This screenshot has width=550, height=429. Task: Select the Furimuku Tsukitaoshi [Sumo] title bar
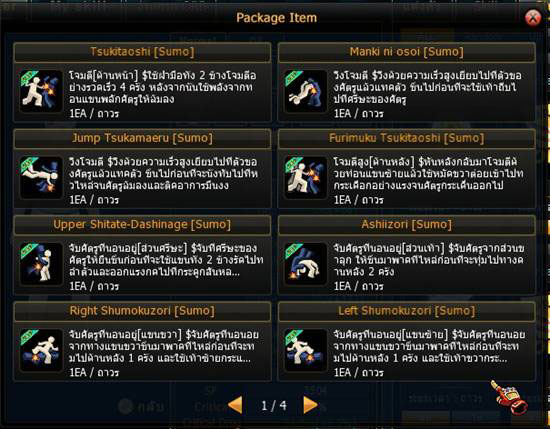click(407, 138)
